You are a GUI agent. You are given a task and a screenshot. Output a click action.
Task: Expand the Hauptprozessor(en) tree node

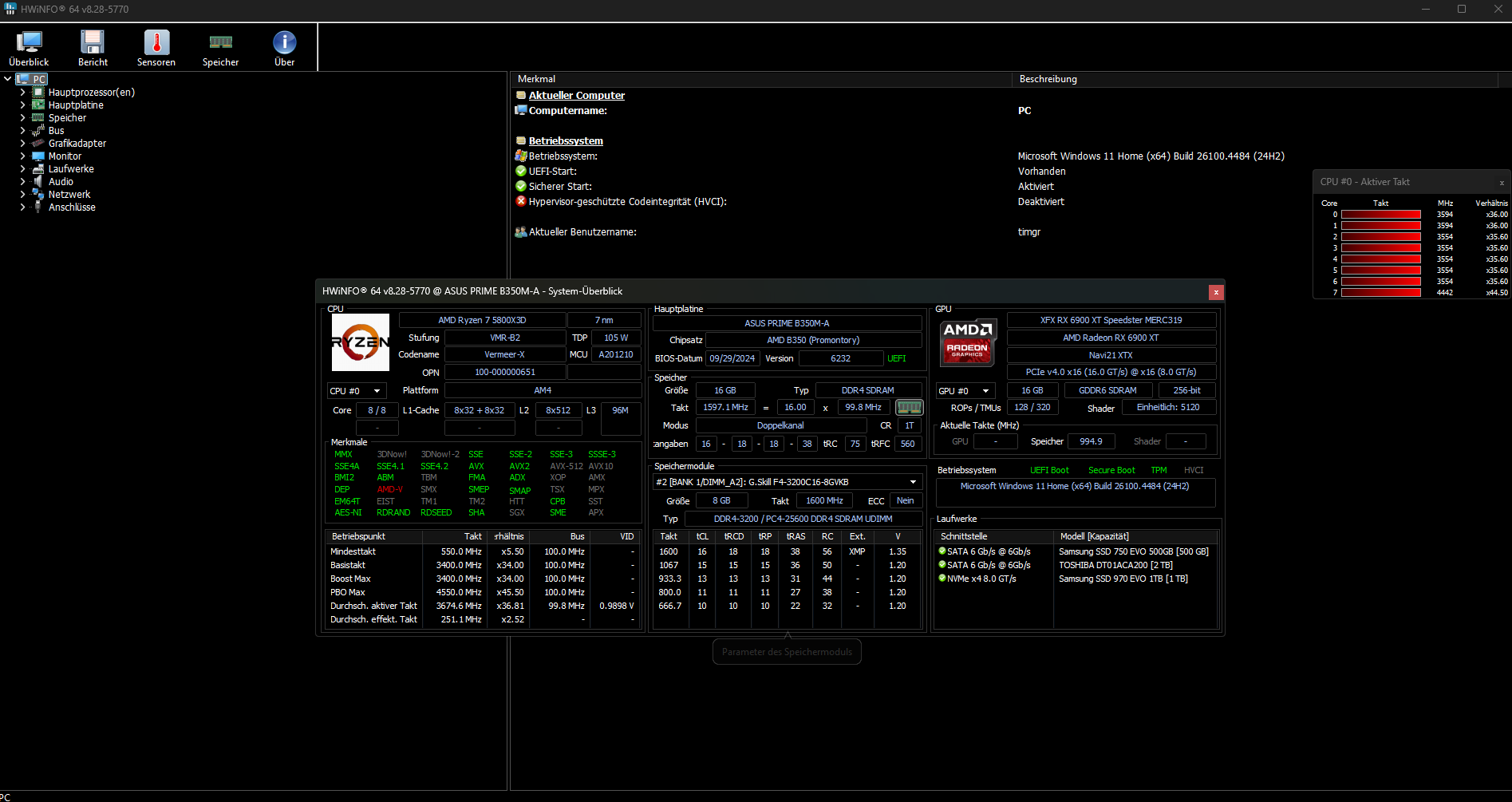(22, 93)
